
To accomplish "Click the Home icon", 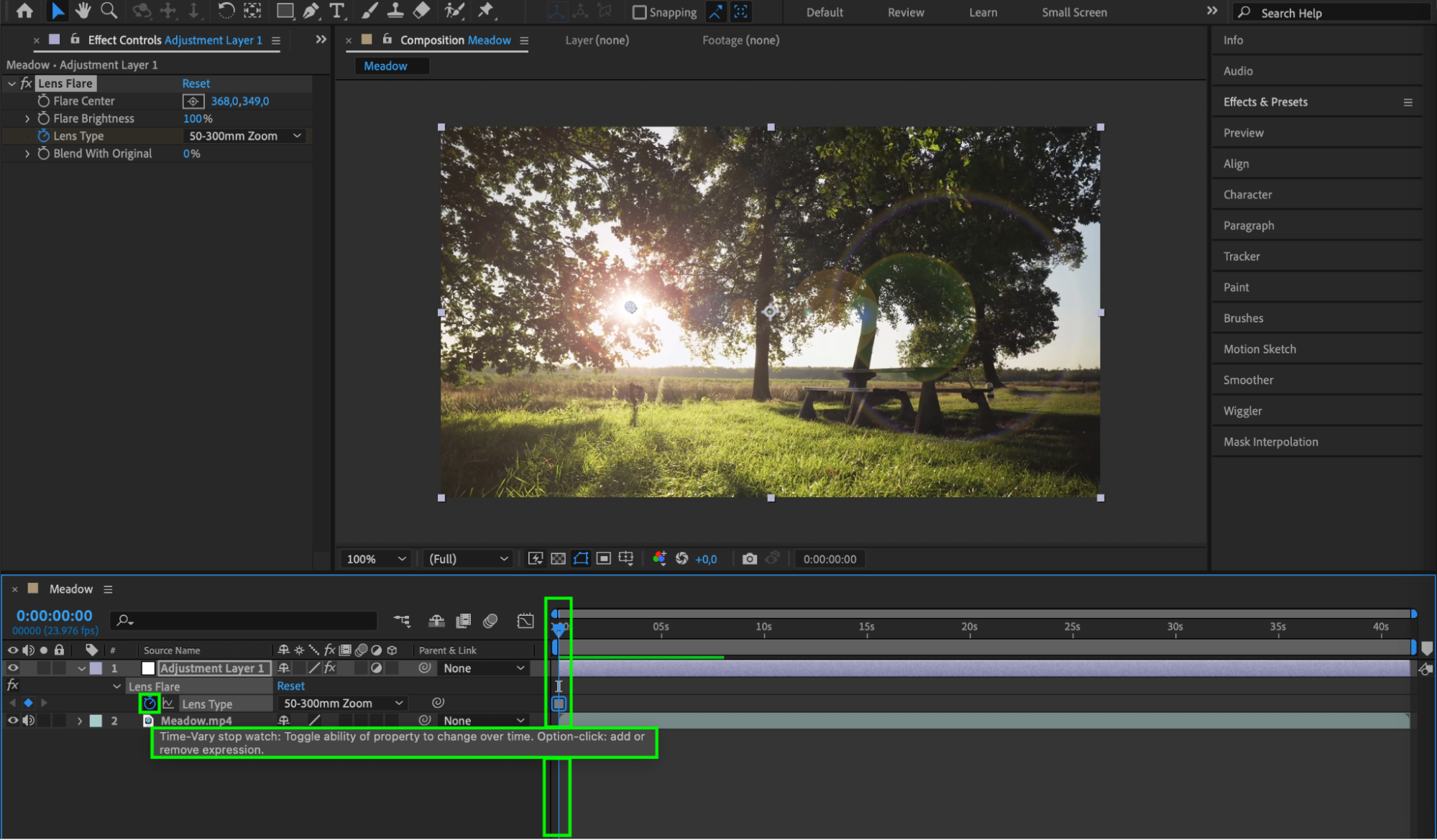I will tap(24, 11).
